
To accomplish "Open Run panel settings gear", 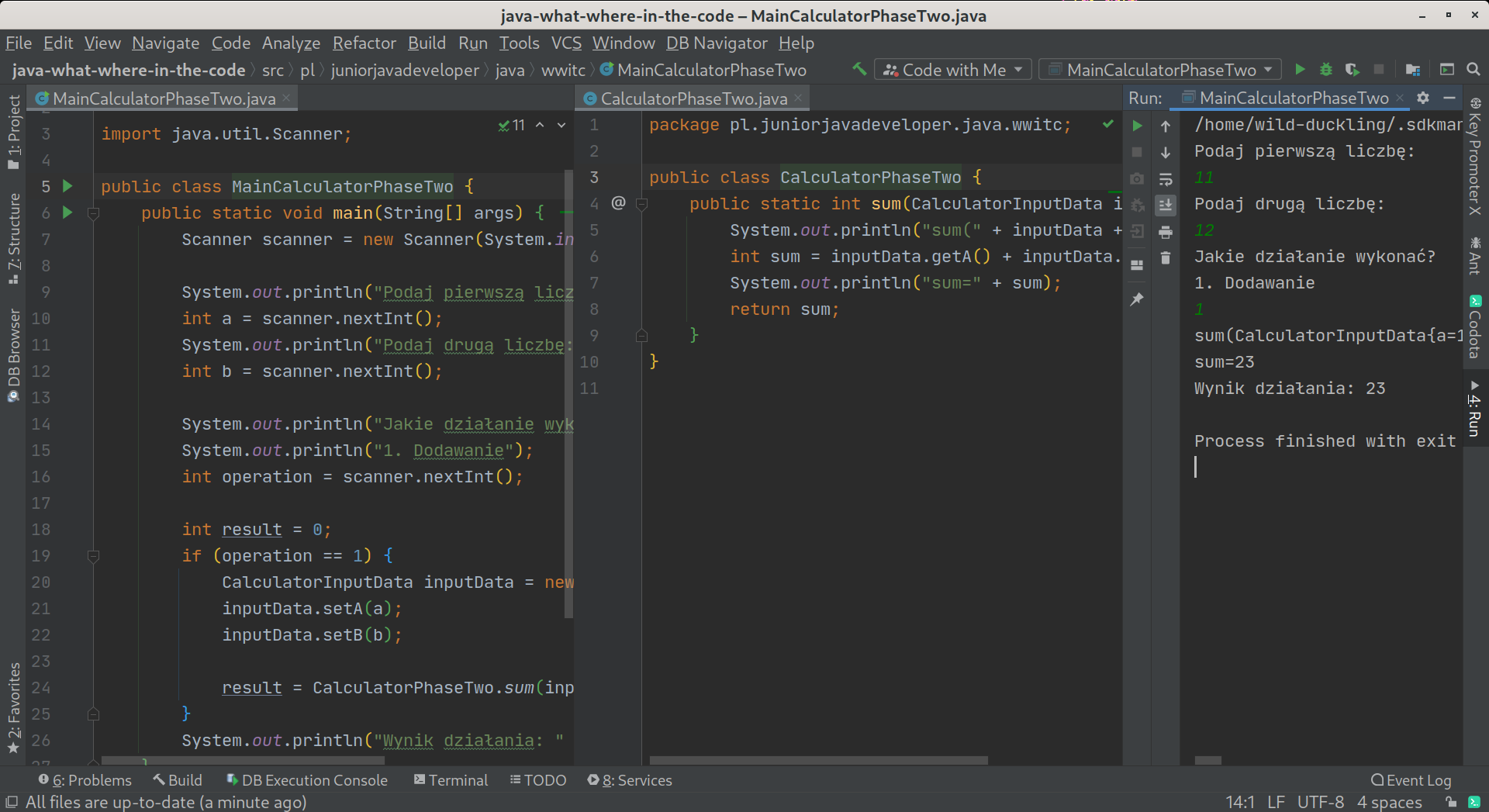I will click(x=1423, y=98).
